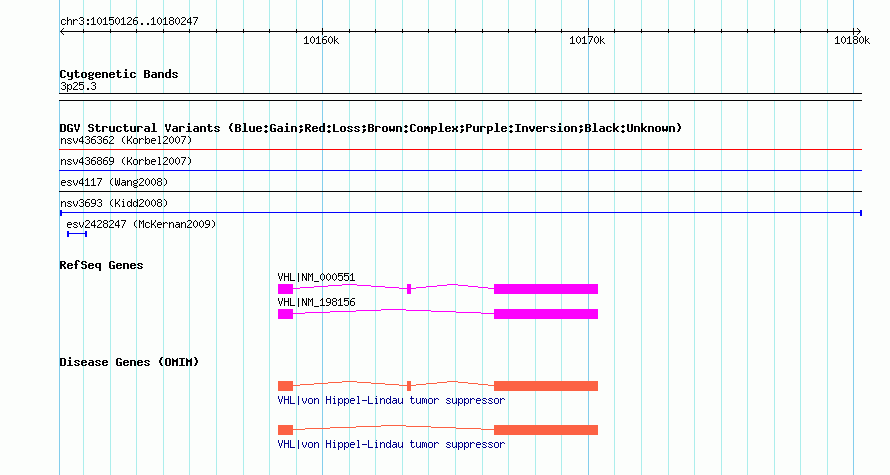
Task: Click the black line for esv4117
Action: coord(460,192)
